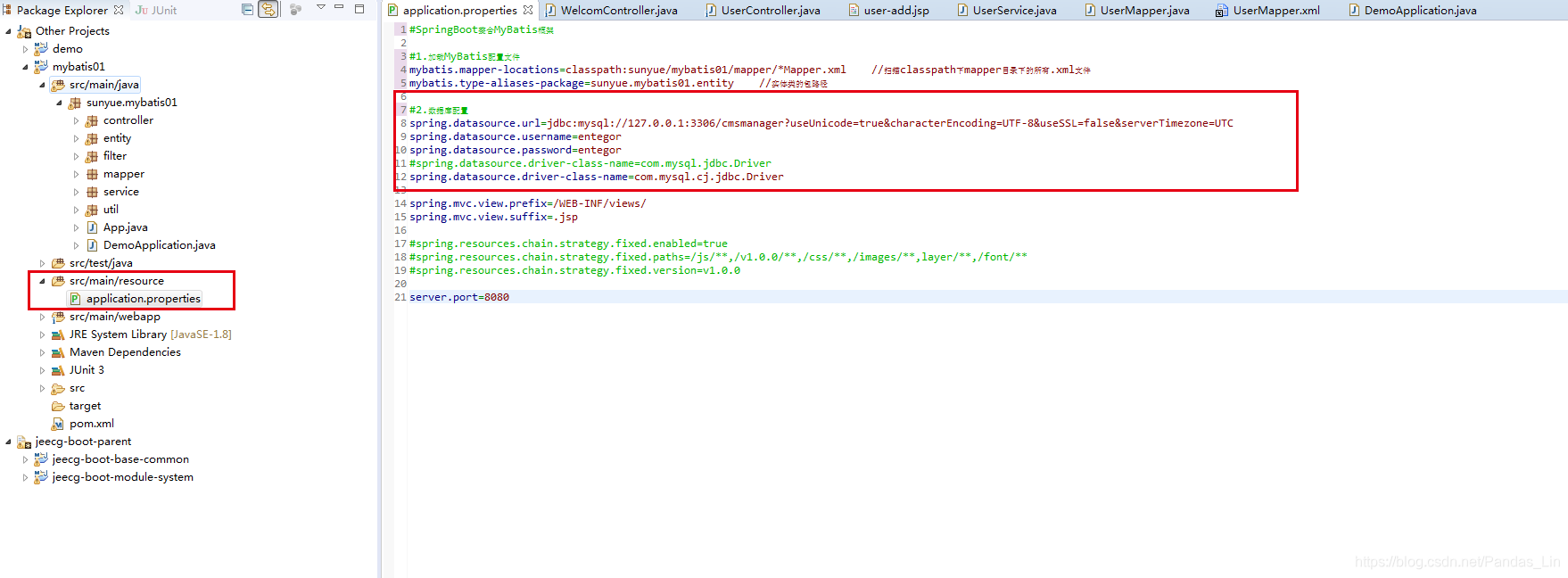This screenshot has width=1568, height=578.
Task: Switch to the JUnit view tab
Action: click(157, 10)
